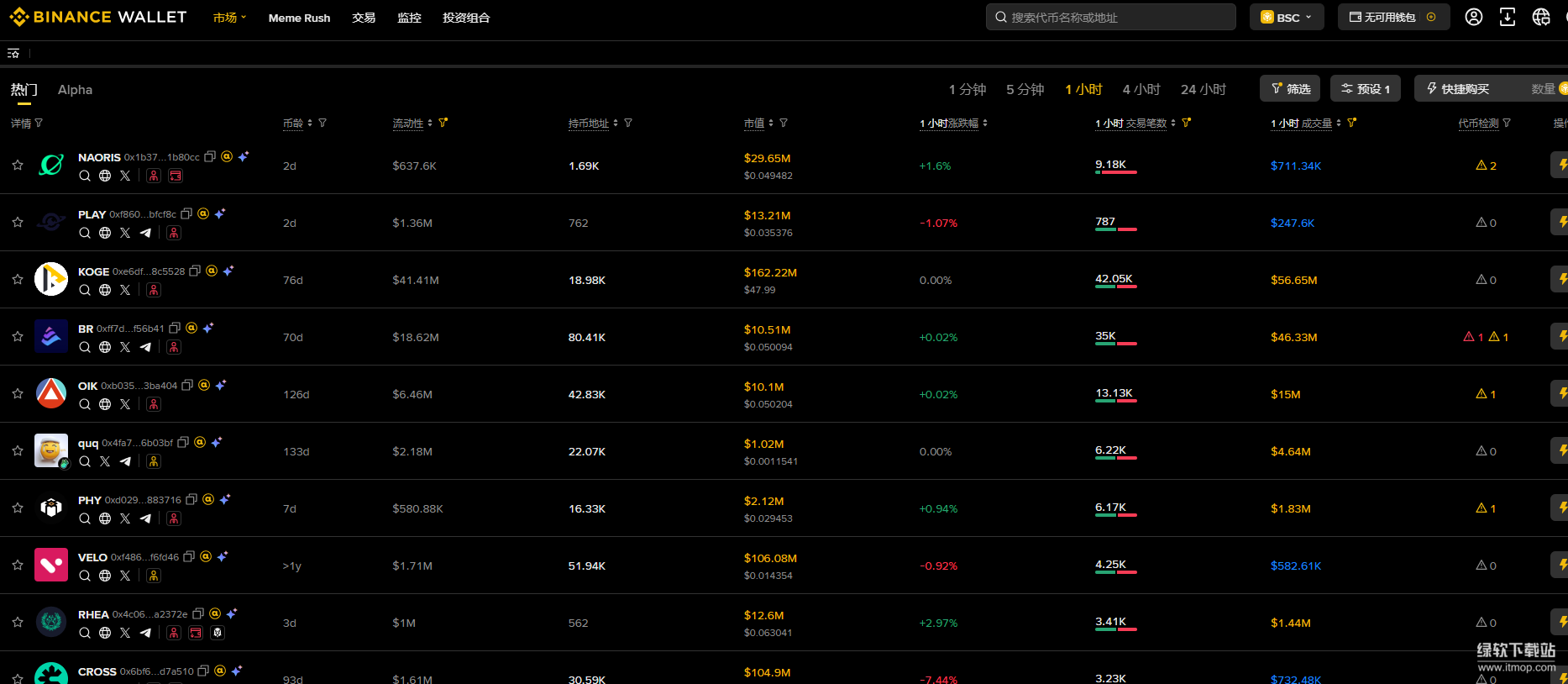
Task: Focus the token search field
Action: (x=1110, y=17)
